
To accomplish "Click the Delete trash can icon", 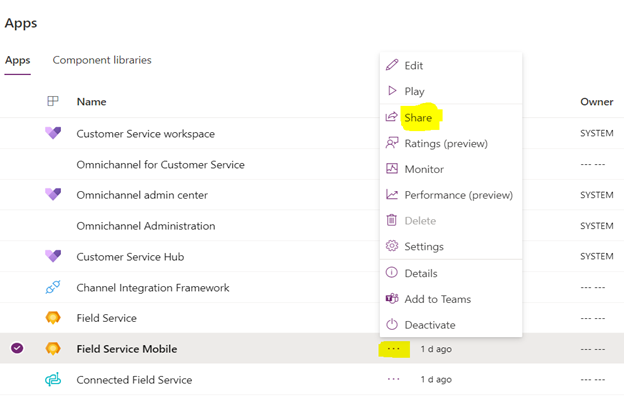I will point(392,220).
